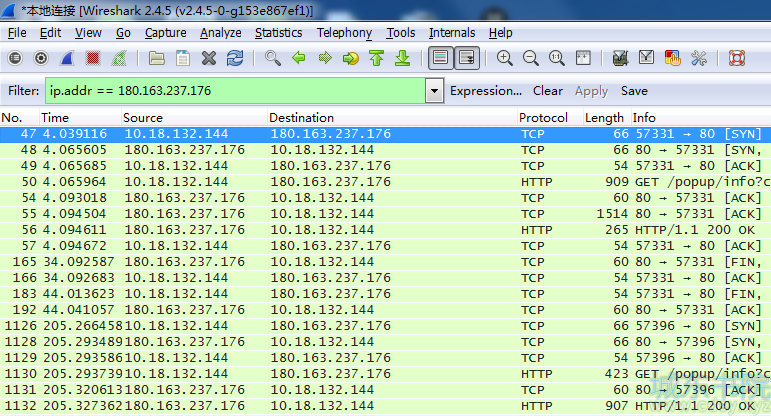771x416 pixels.
Task: Open preferences wrench icon
Action: coord(699,59)
